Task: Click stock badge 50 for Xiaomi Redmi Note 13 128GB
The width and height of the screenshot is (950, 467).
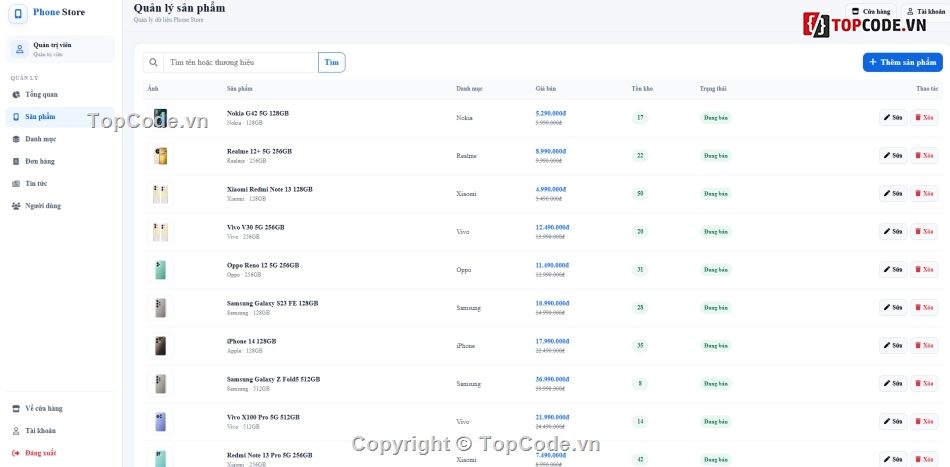Action: 640,194
